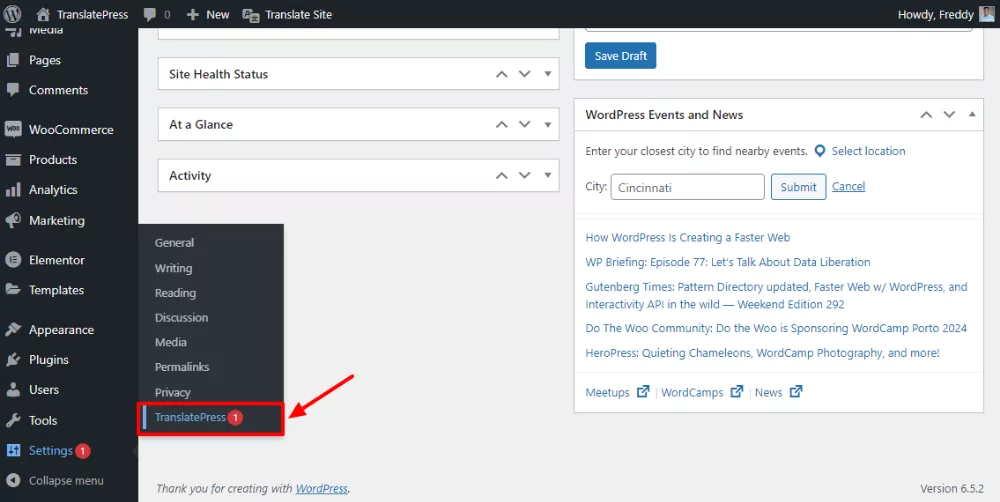Click the WordCamps link text

[692, 392]
